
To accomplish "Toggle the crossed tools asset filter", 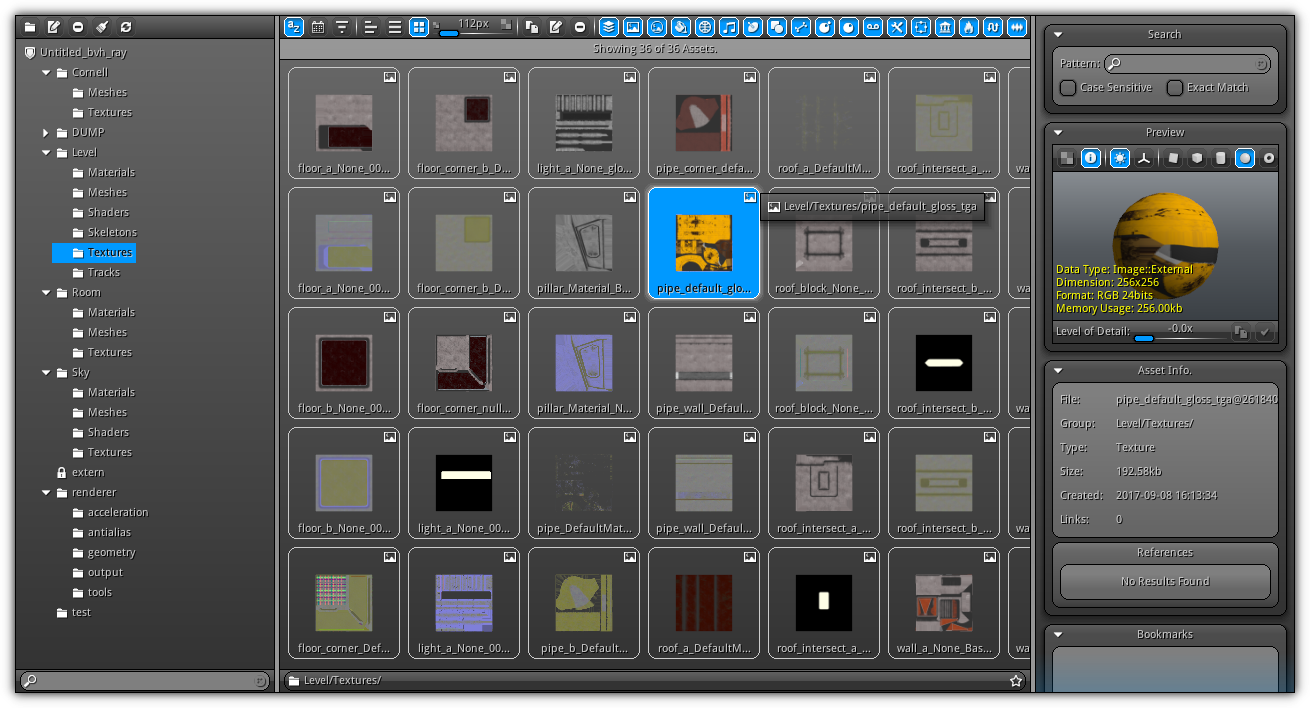I will [x=897, y=27].
